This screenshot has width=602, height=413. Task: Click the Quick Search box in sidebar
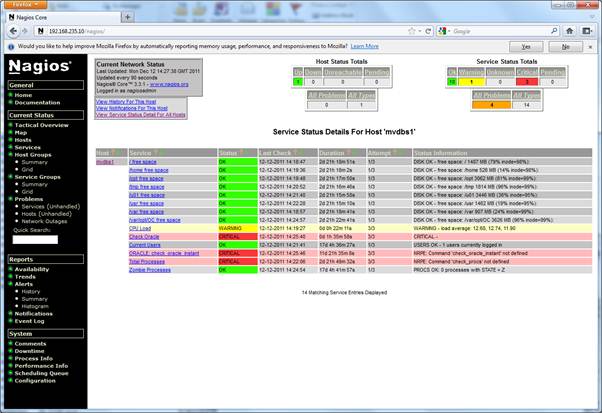35,240
